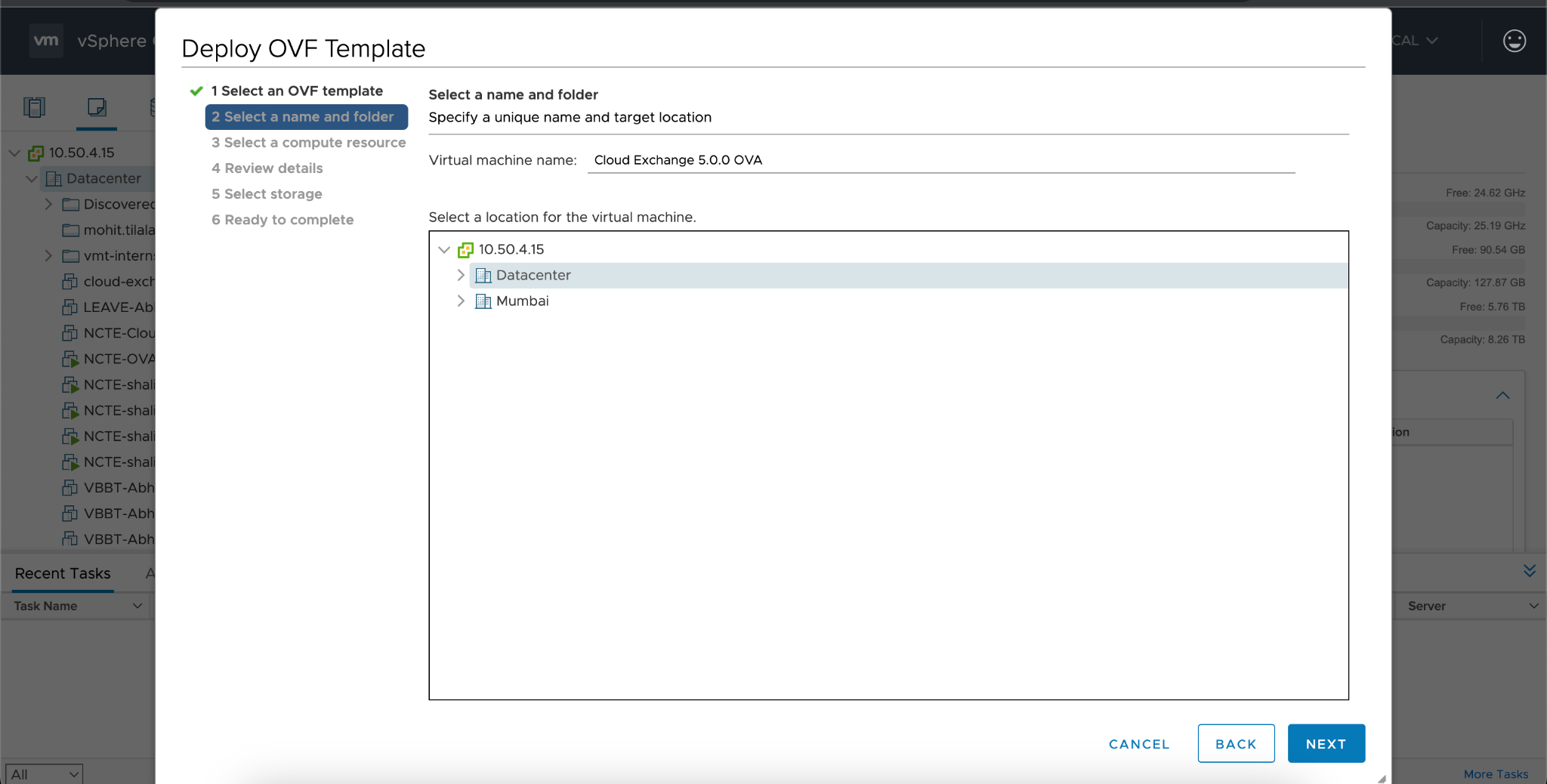Open the All filter dropdown
The width and height of the screenshot is (1547, 784).
(x=44, y=774)
